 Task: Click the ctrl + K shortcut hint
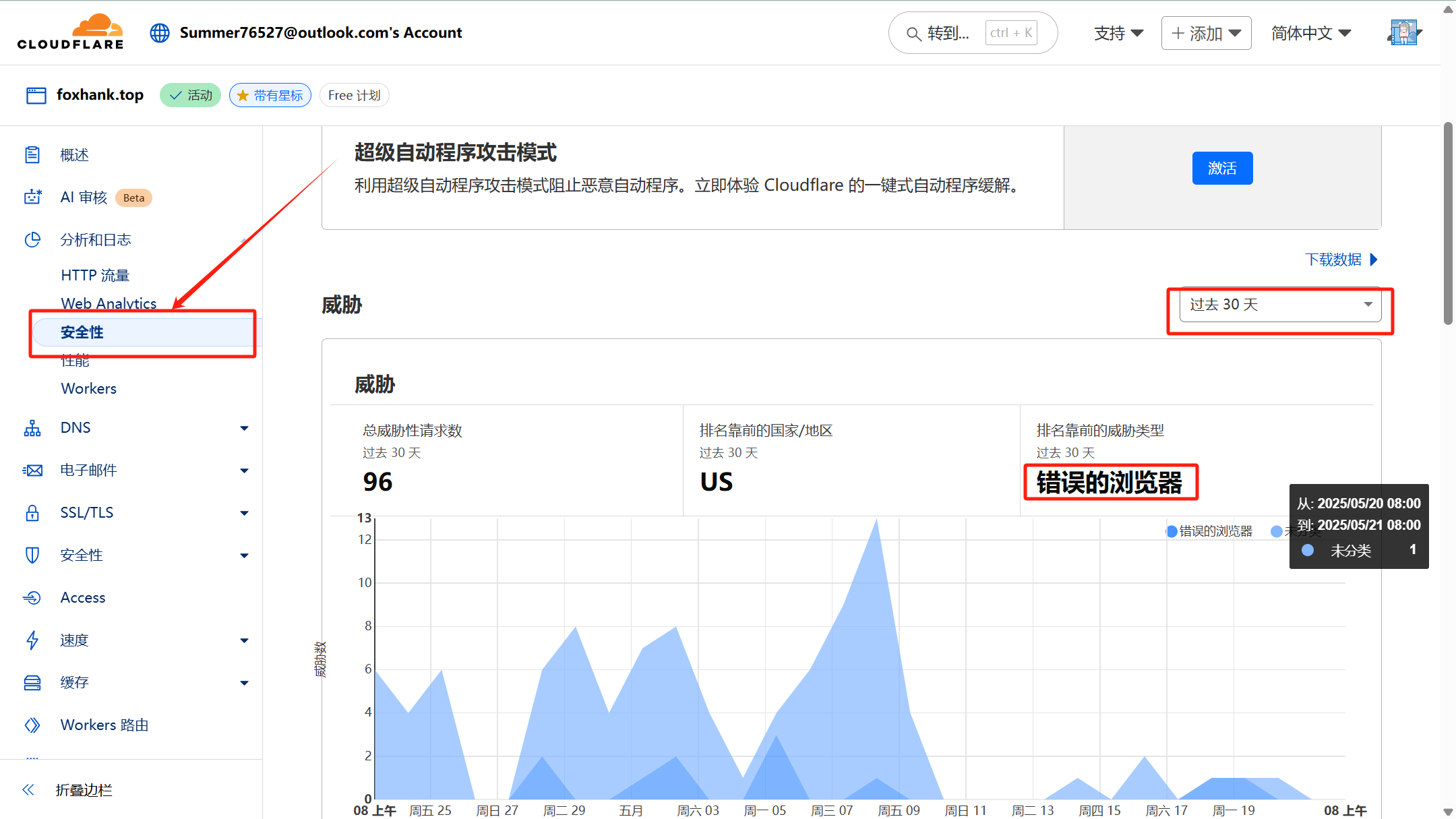point(1011,33)
